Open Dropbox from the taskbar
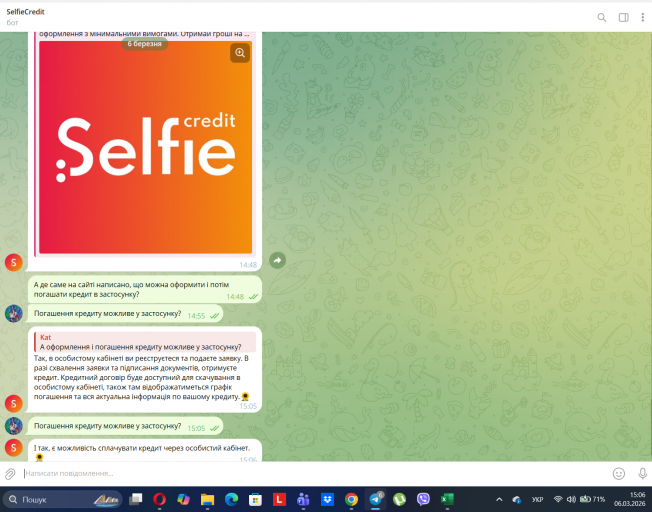Viewport: 652px width, 512px height. click(327, 499)
